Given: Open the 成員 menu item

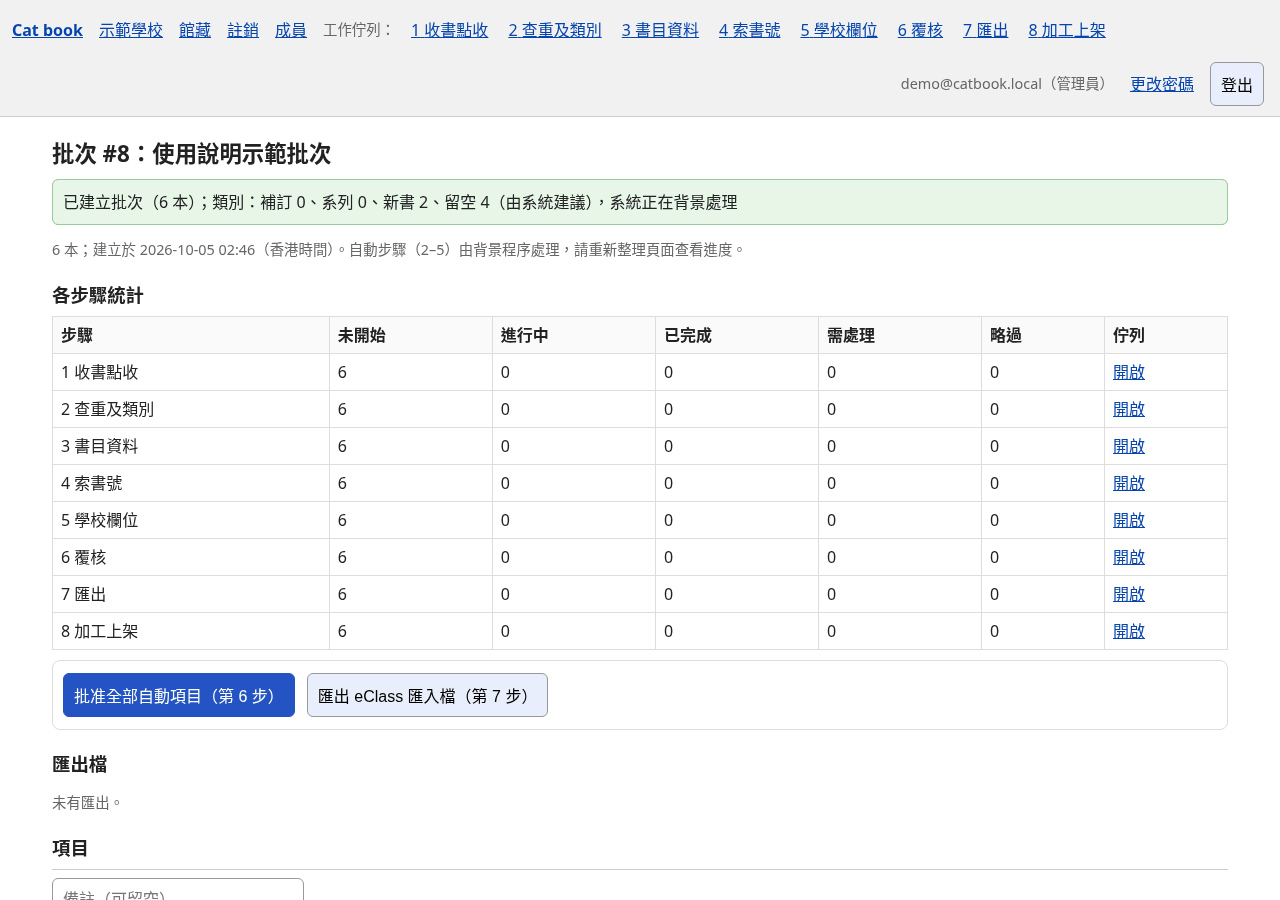Looking at the screenshot, I should (291, 30).
